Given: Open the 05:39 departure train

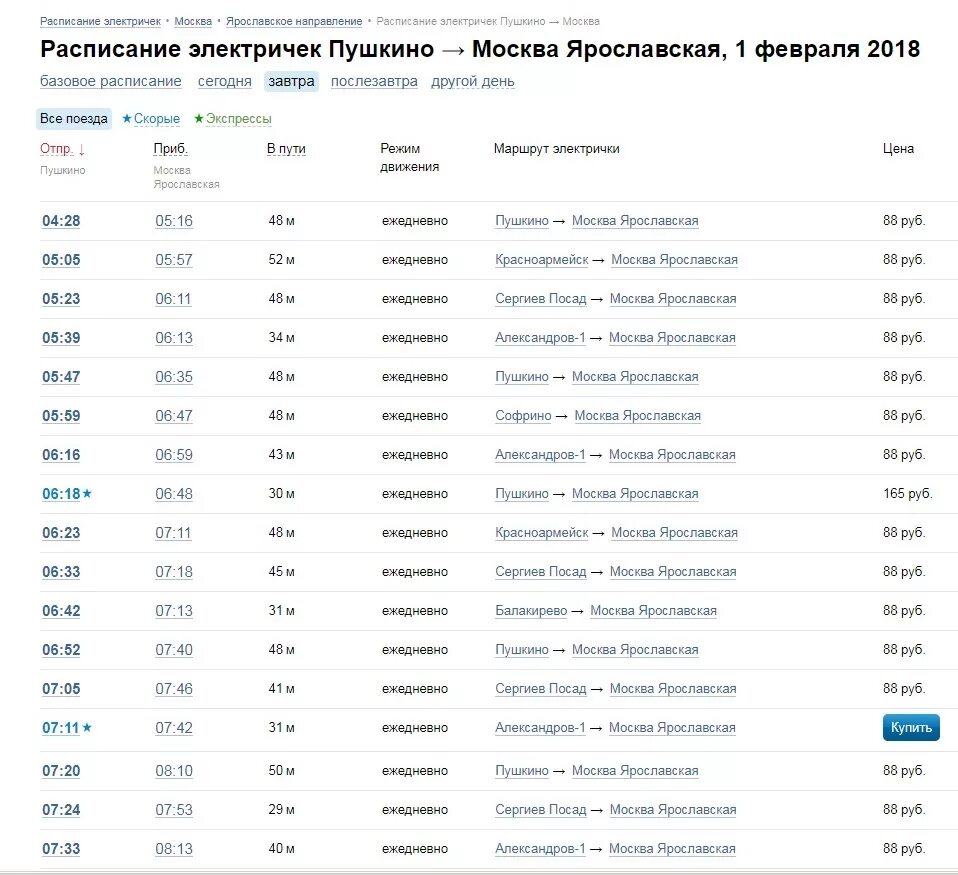Looking at the screenshot, I should tap(61, 338).
